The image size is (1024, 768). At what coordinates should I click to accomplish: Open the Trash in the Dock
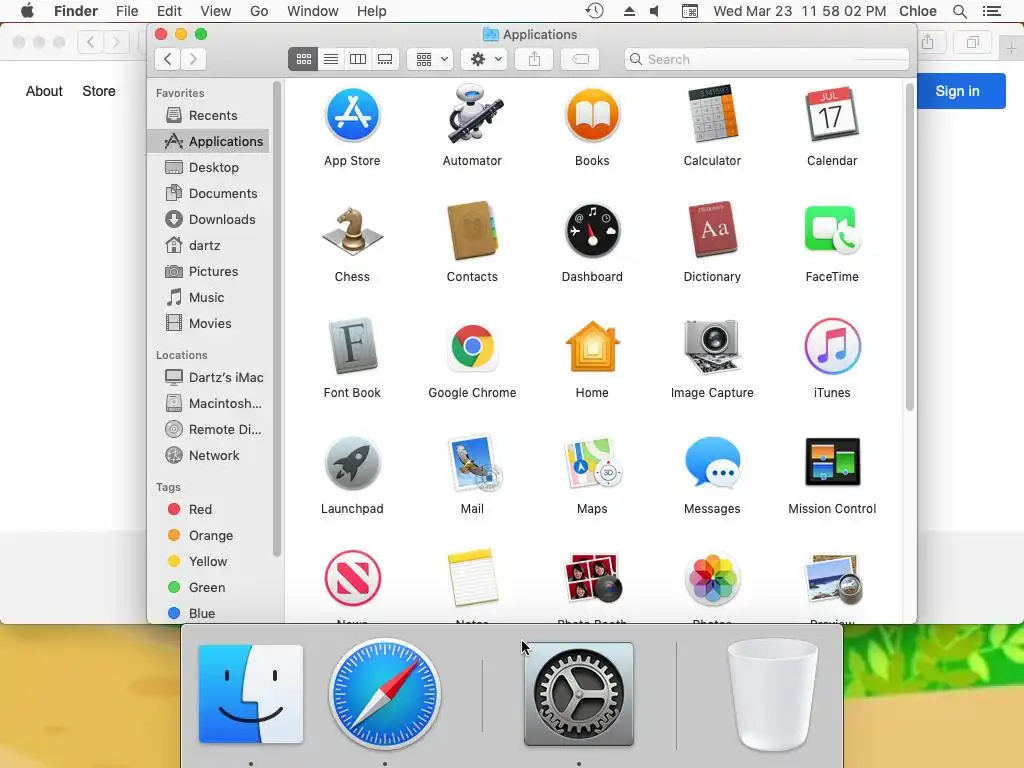[x=773, y=695]
